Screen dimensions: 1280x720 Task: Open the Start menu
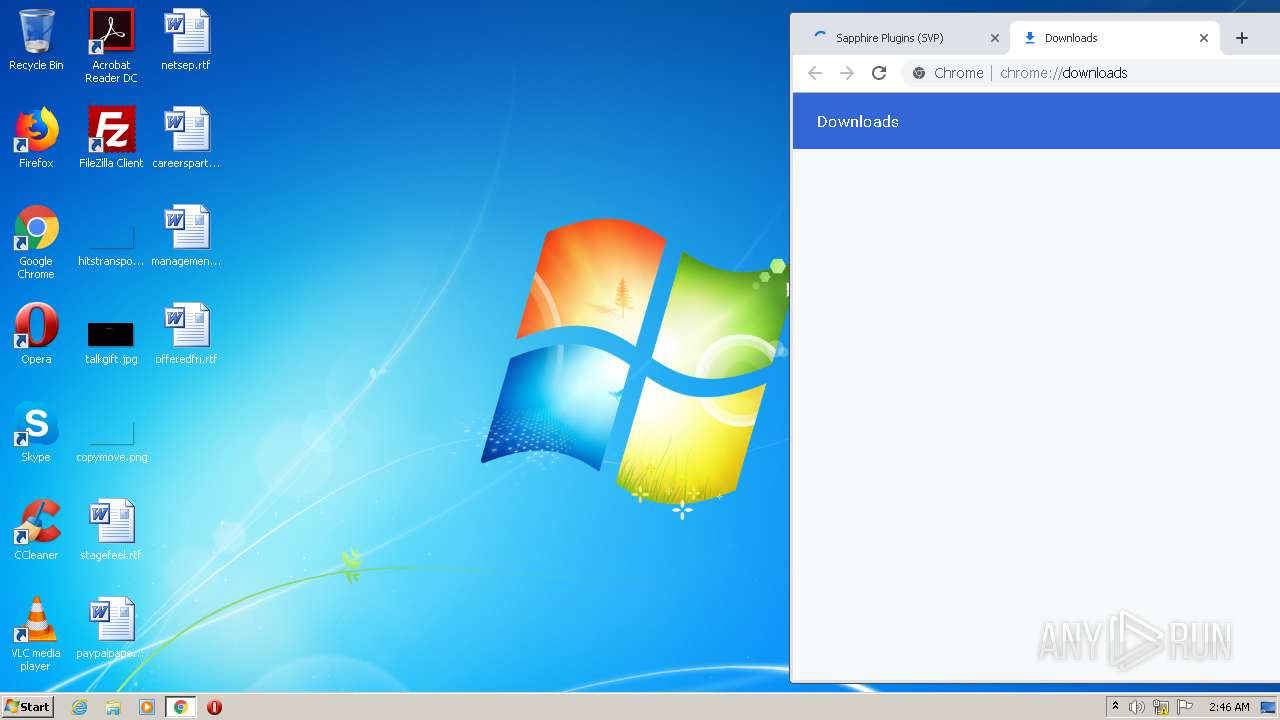coord(28,707)
